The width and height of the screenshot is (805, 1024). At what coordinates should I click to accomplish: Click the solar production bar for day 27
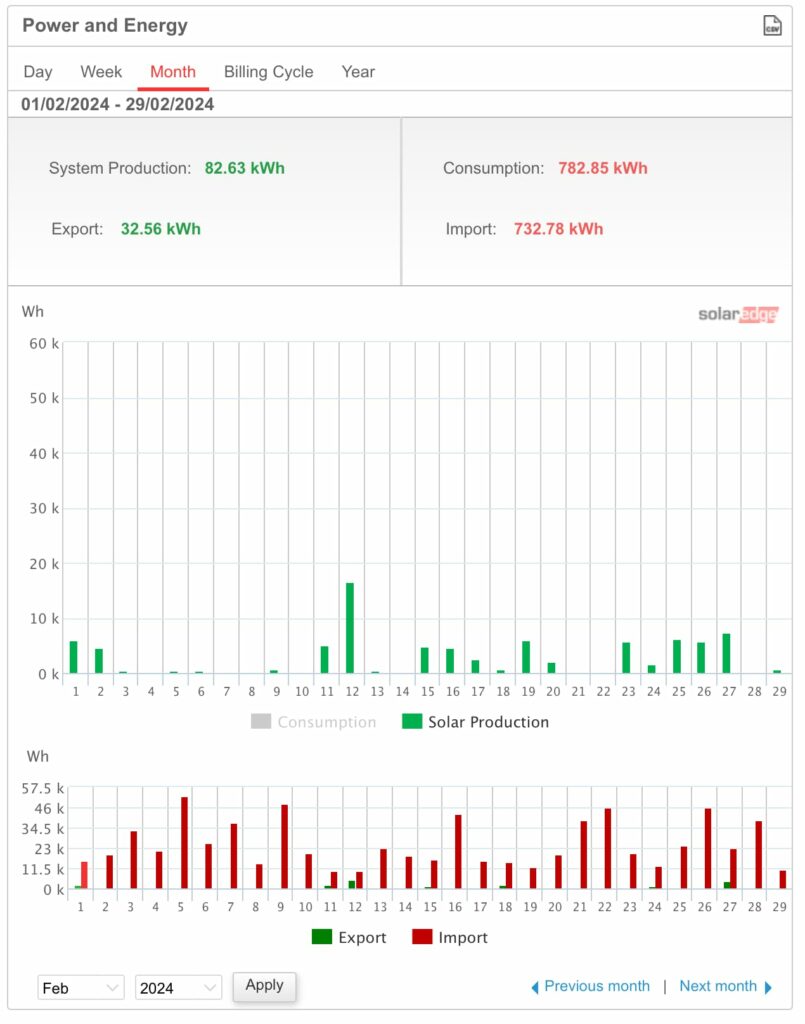pyautogui.click(x=727, y=653)
